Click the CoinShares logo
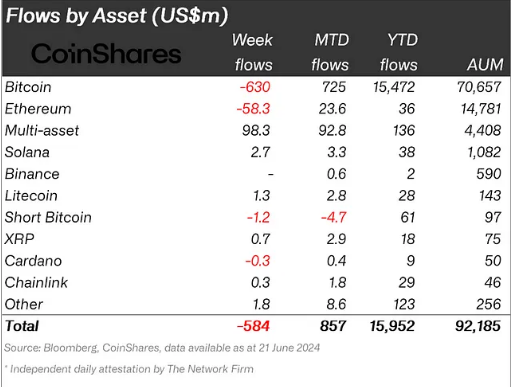Screen dimensions: 511x387 [106, 53]
